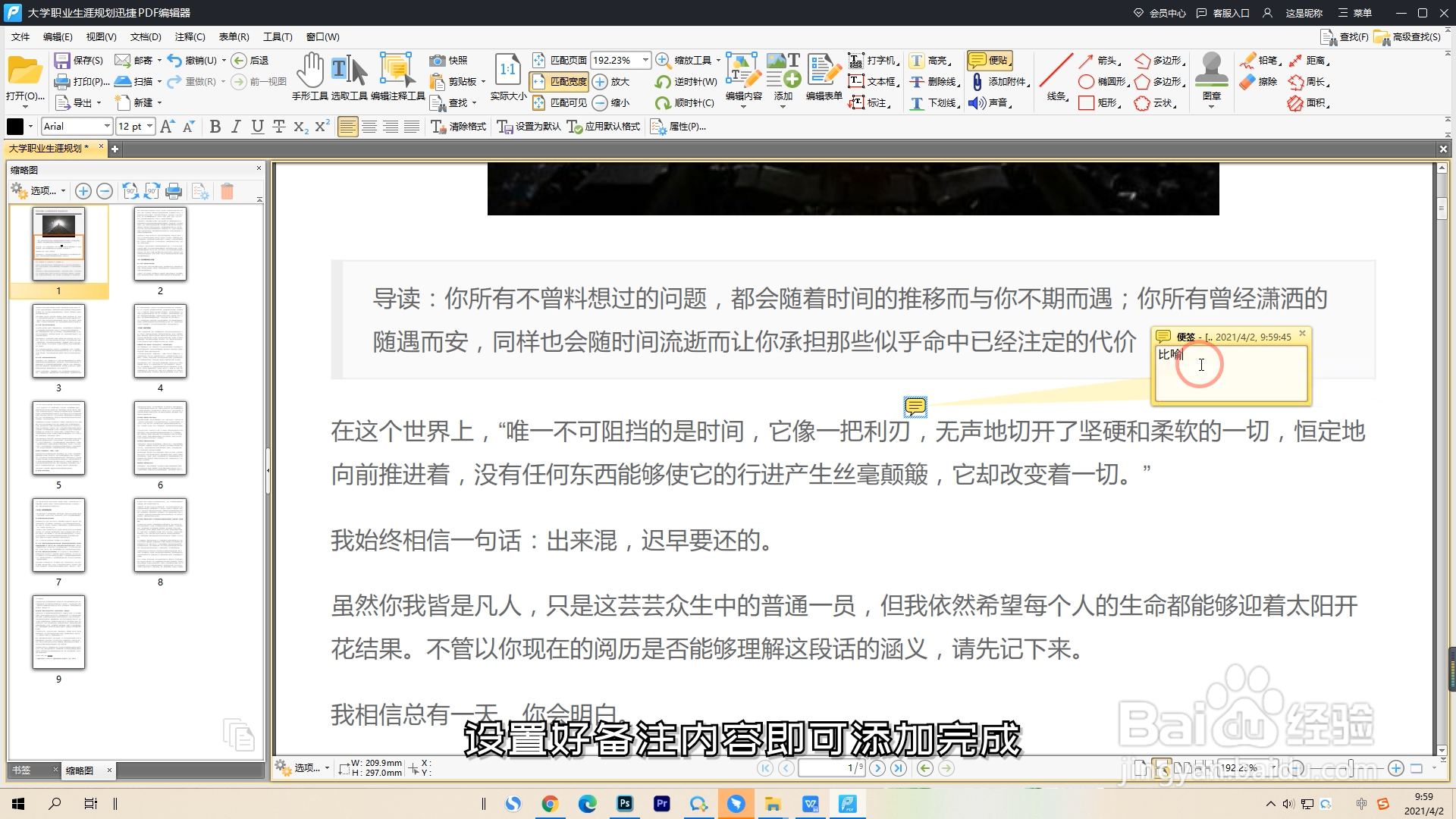Click the typewriter (打字机) tool
Image resolution: width=1456 pixels, height=819 pixels.
coord(873,60)
